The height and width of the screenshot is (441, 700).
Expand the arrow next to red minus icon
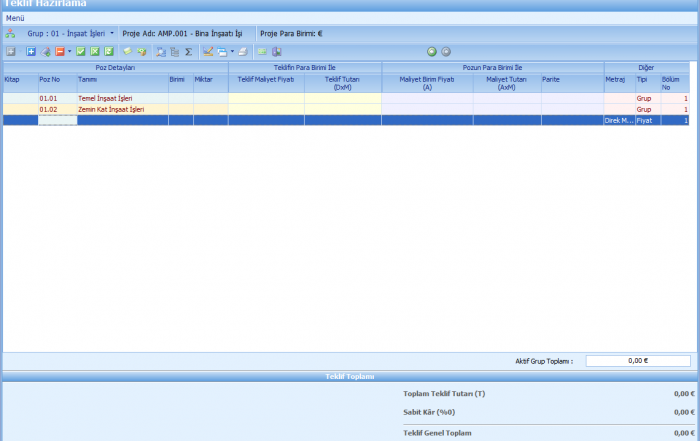(69, 51)
